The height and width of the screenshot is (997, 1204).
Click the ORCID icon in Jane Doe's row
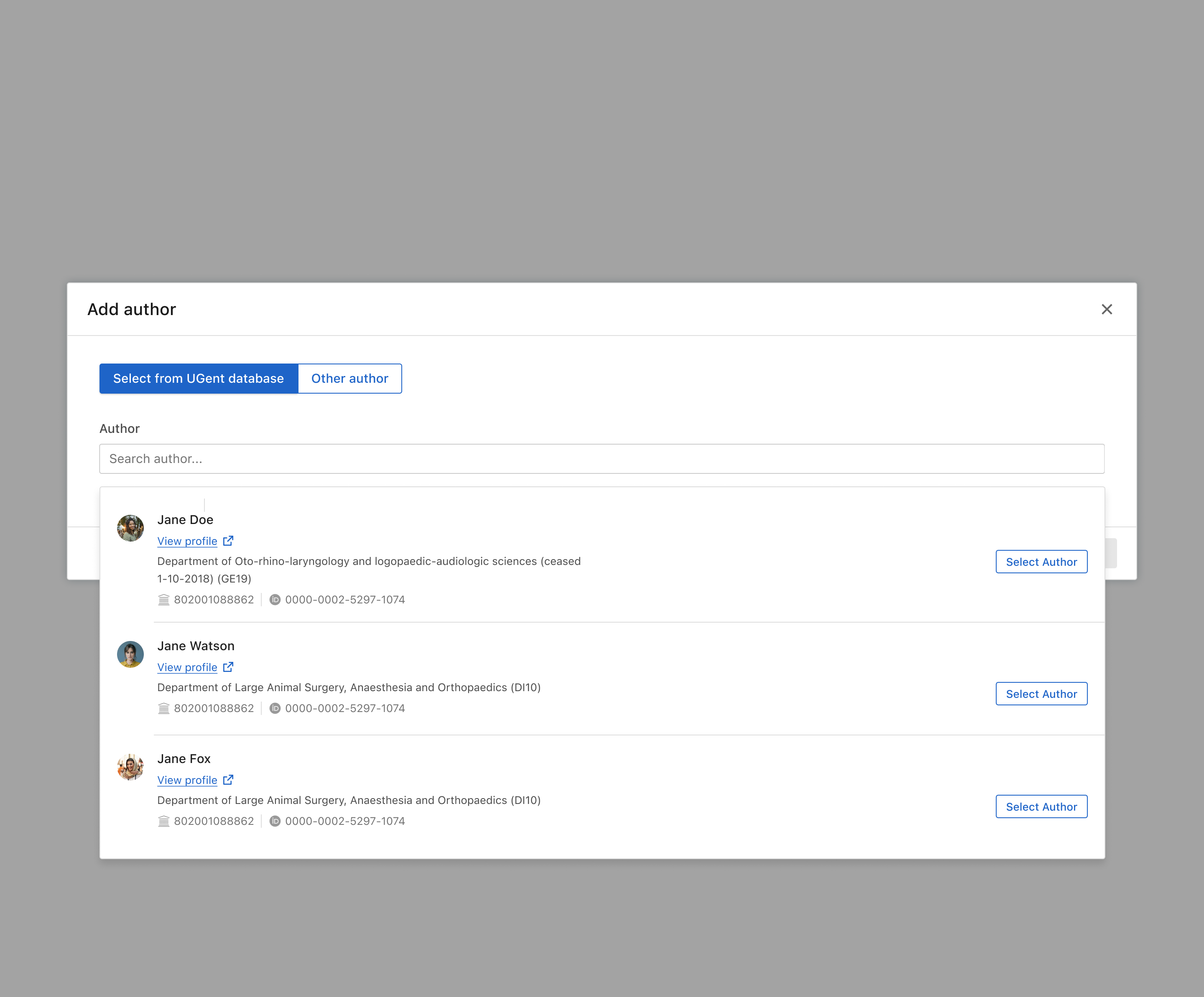click(276, 599)
